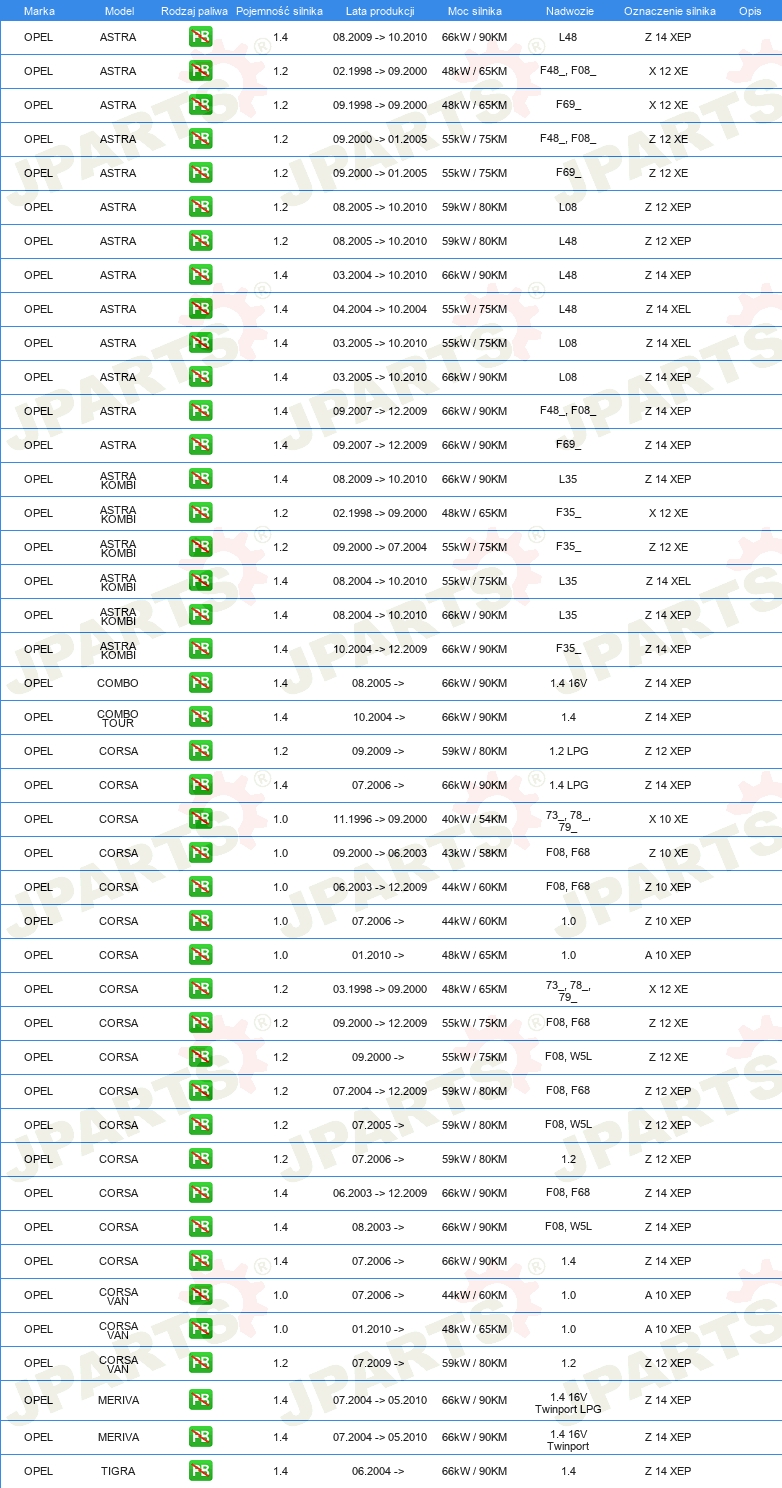Select the TIGRA model cell
782x1488 pixels.
click(118, 1471)
